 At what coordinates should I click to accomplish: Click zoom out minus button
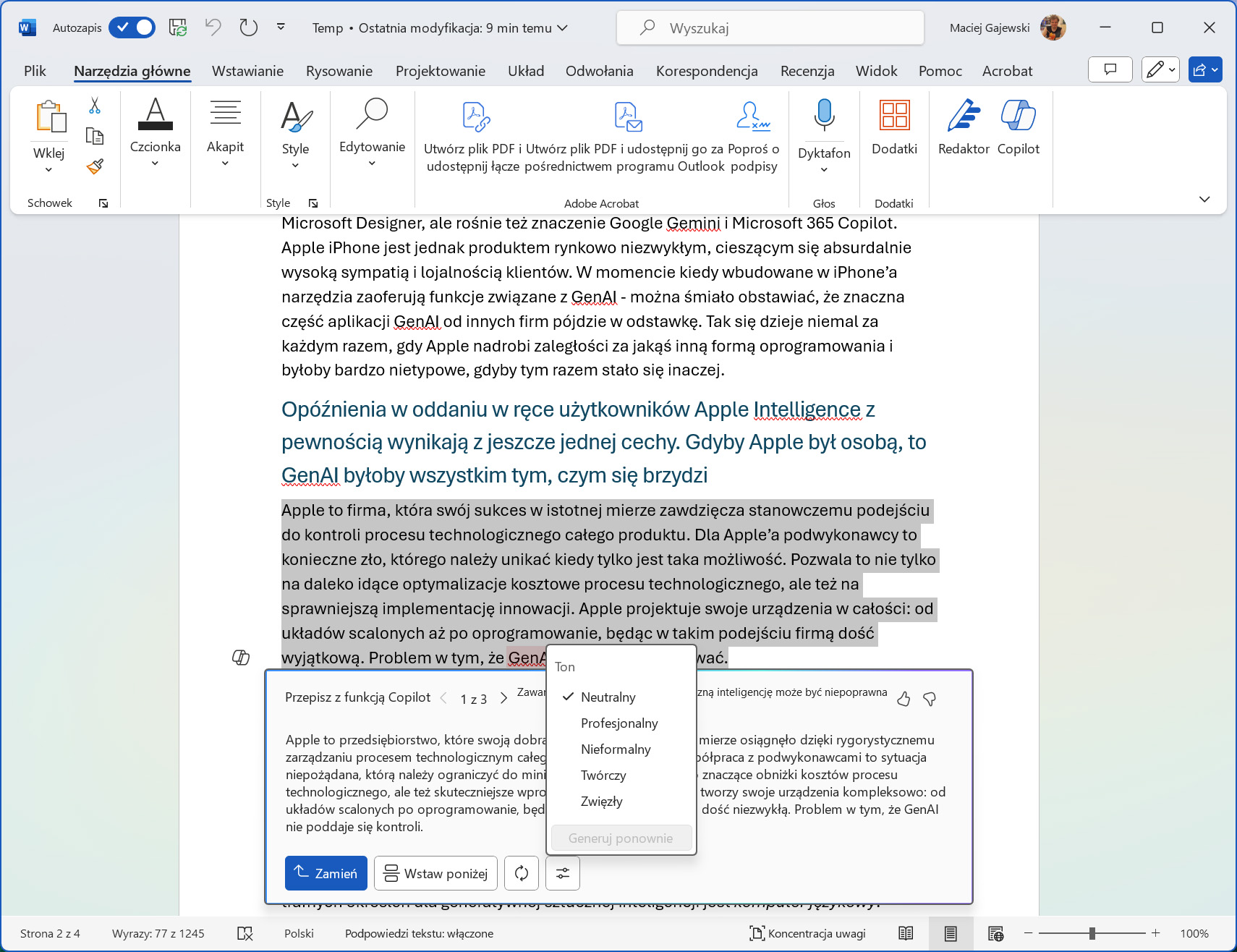[1028, 933]
